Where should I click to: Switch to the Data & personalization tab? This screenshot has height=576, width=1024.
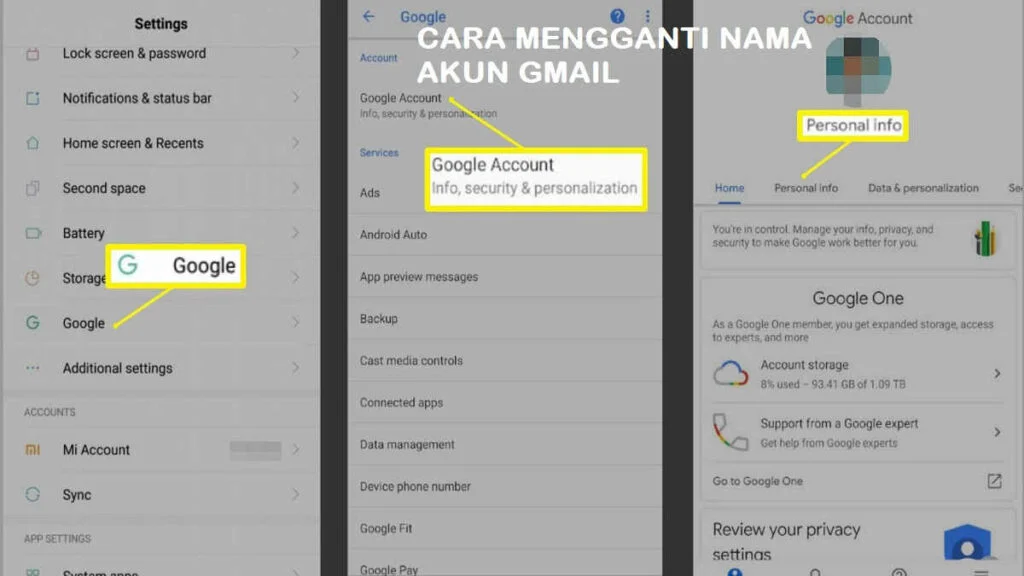923,187
